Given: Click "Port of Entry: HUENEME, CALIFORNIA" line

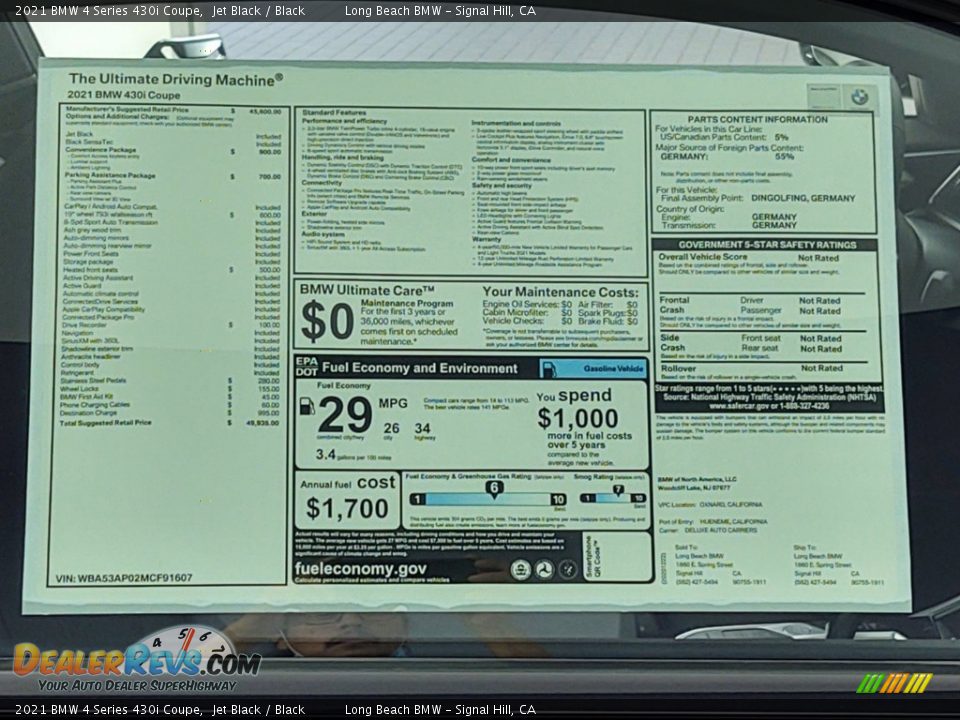Looking at the screenshot, I should pyautogui.click(x=713, y=522).
